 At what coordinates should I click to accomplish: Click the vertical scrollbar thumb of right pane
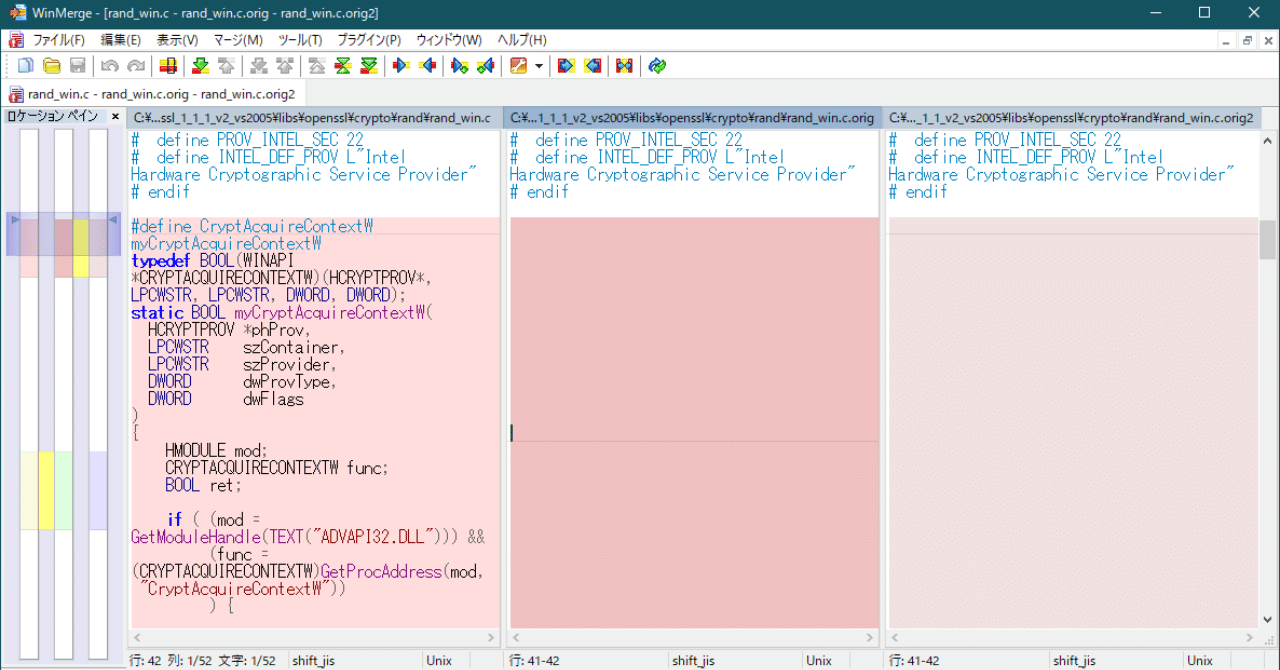[x=1267, y=239]
